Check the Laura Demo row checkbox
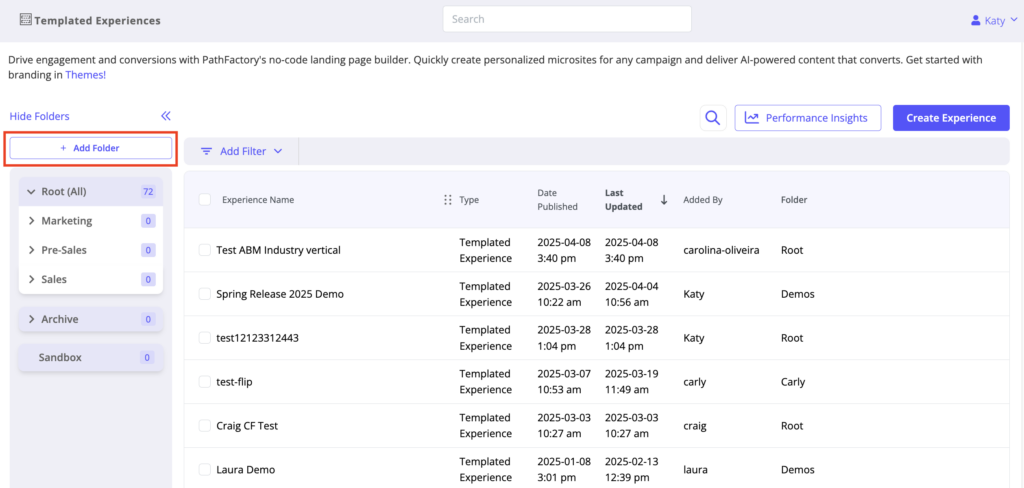1024x488 pixels. click(205, 469)
